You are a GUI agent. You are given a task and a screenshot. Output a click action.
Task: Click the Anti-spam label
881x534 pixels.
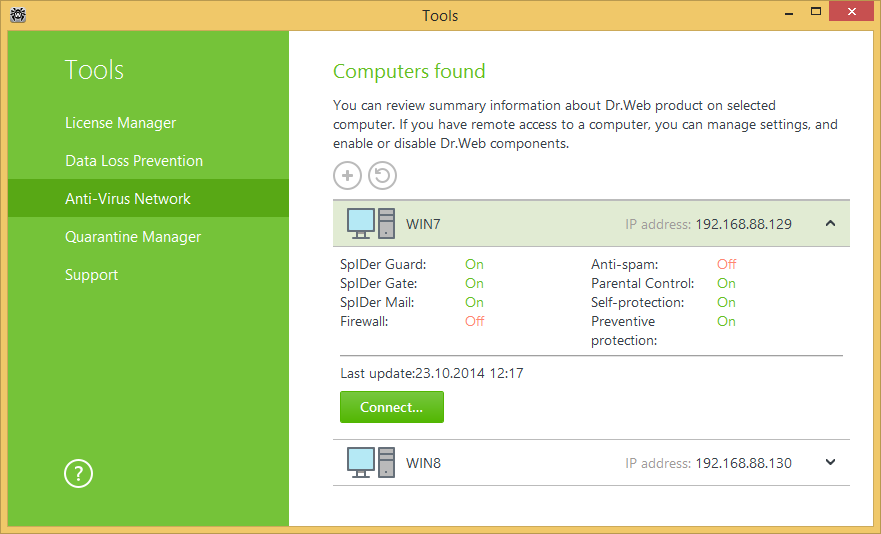coord(624,264)
